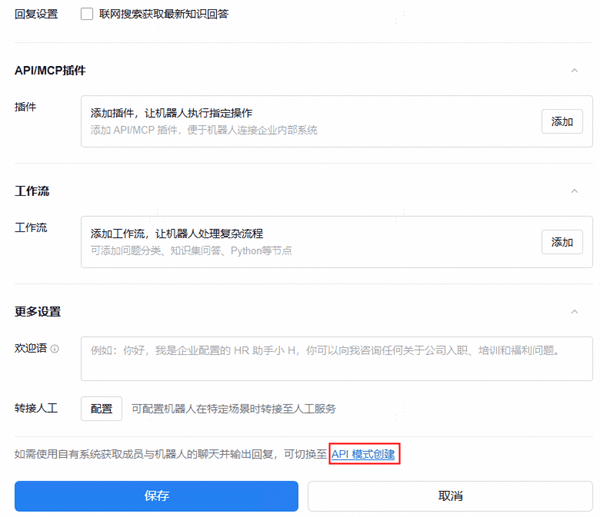The image size is (600, 517).
Task: Click the API/MCP插件 section heading
Action: point(50,70)
